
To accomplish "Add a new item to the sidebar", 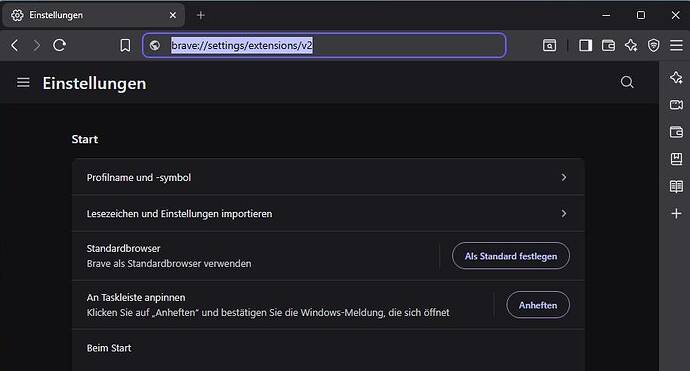I will [x=676, y=213].
